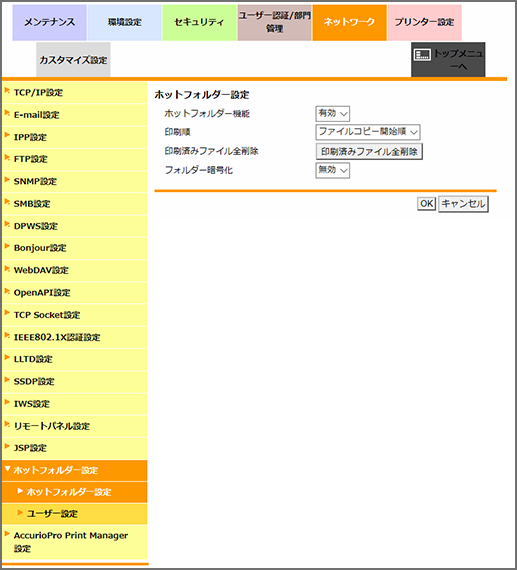Select ホットフォルダー設定 submenu item

pos(75,492)
